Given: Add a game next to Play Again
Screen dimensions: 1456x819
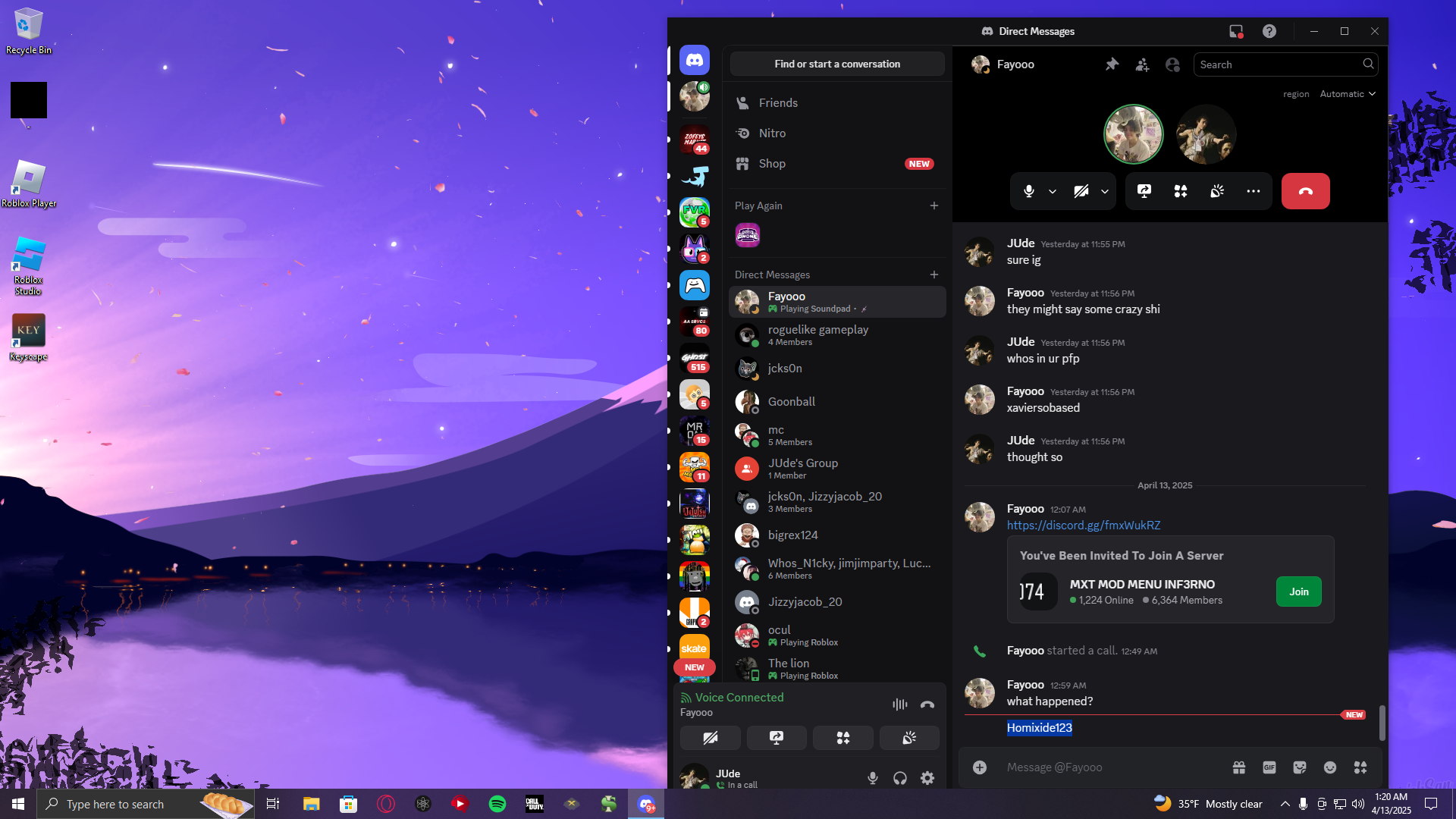Looking at the screenshot, I should [934, 206].
